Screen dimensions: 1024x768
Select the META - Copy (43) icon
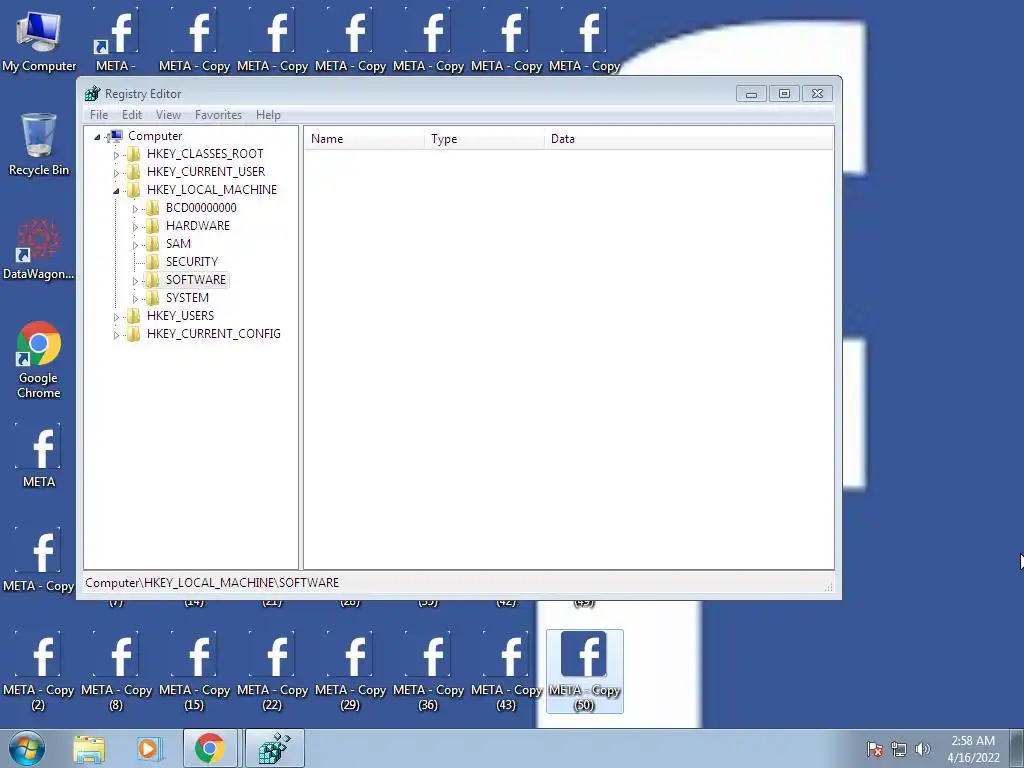[x=506, y=671]
